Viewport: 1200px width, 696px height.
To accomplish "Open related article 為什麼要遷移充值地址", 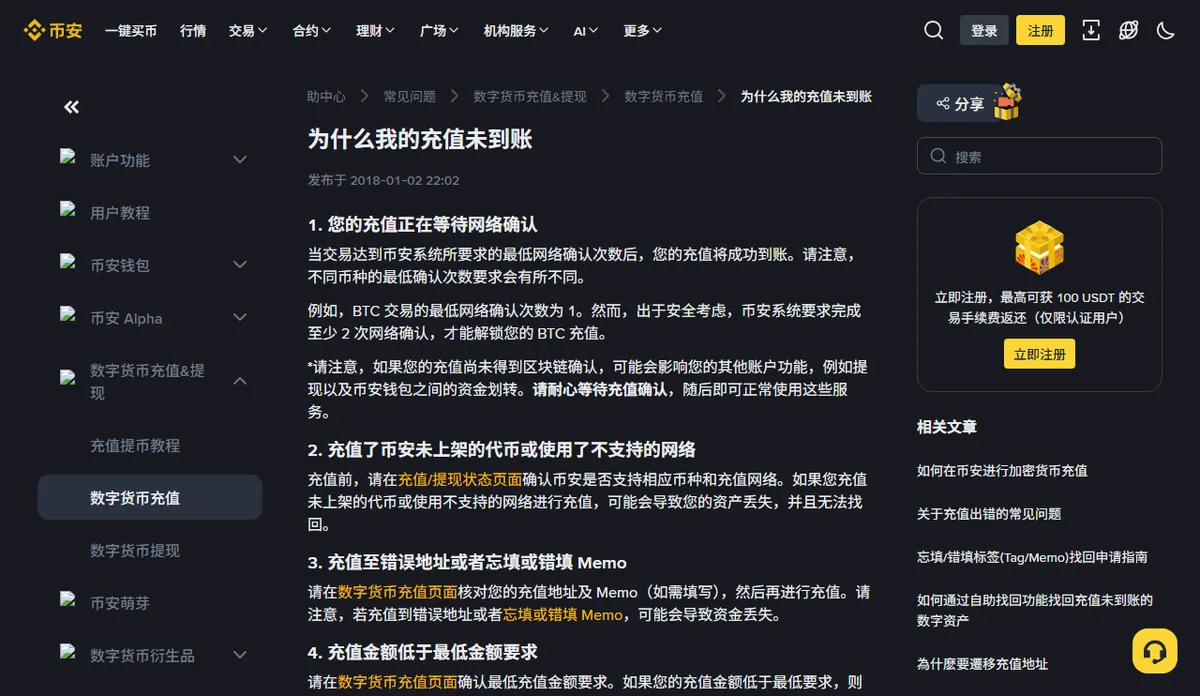I will 982,664.
